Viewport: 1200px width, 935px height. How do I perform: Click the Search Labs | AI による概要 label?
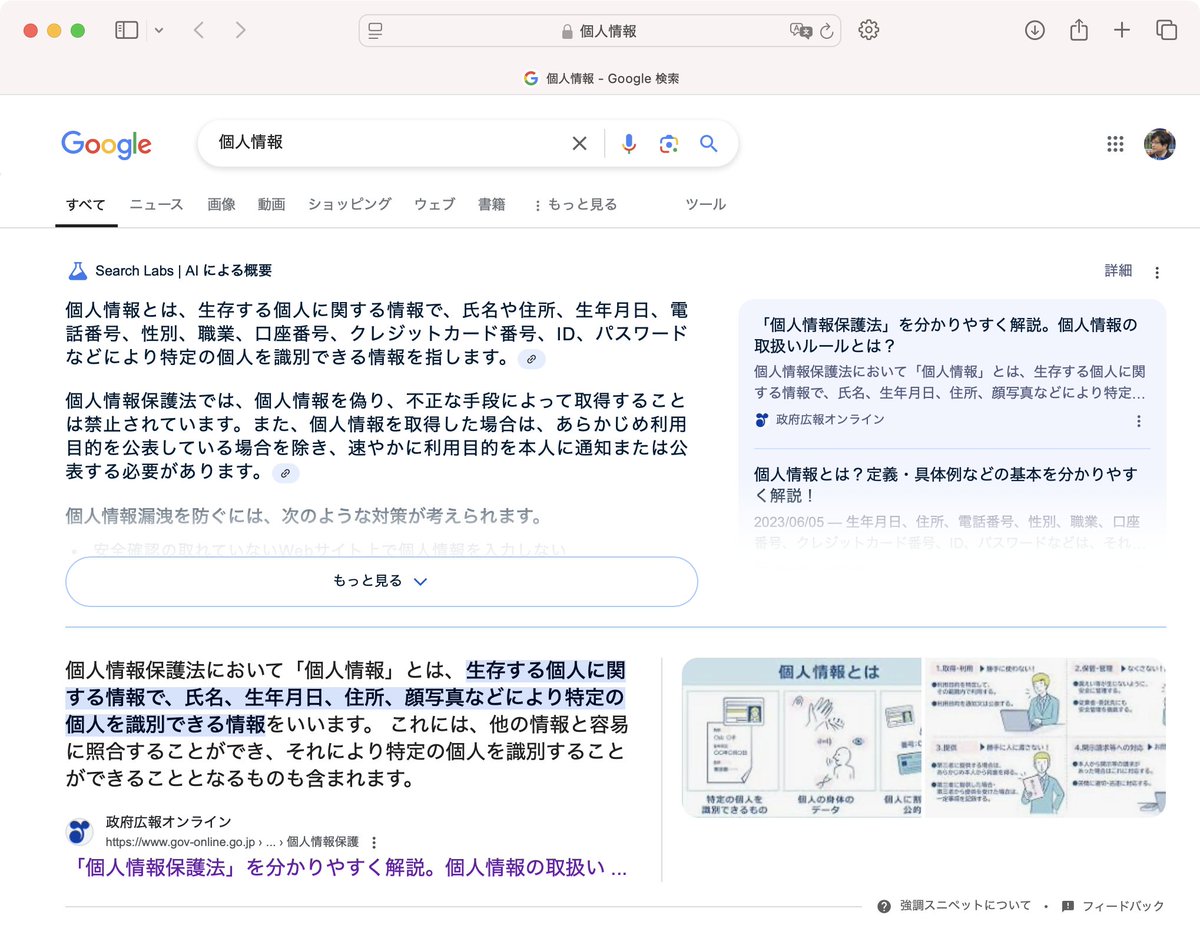click(184, 271)
